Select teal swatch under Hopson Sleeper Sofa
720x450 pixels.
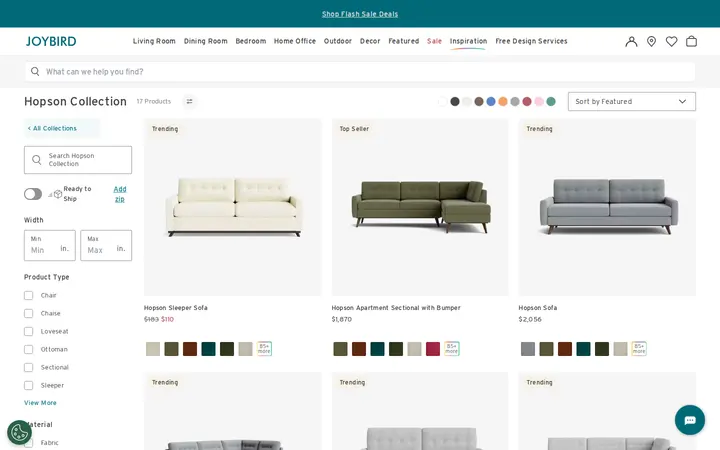point(208,349)
